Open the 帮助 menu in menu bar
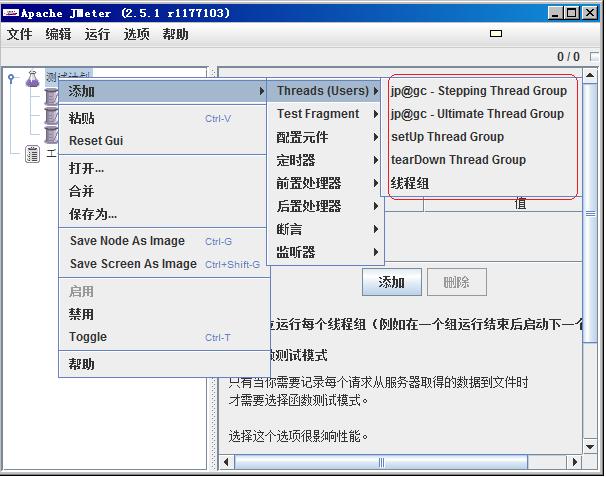Image resolution: width=606 pixels, height=477 pixels. pos(175,34)
